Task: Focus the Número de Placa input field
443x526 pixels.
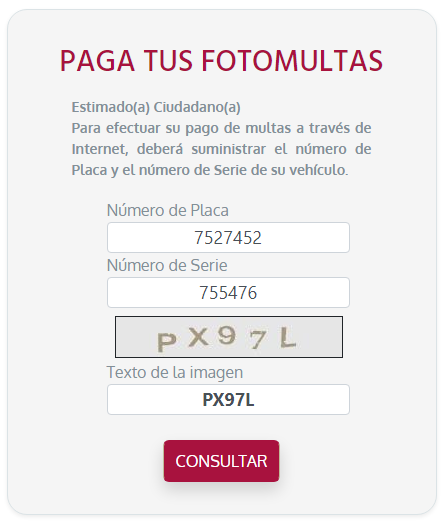Action: pos(228,238)
